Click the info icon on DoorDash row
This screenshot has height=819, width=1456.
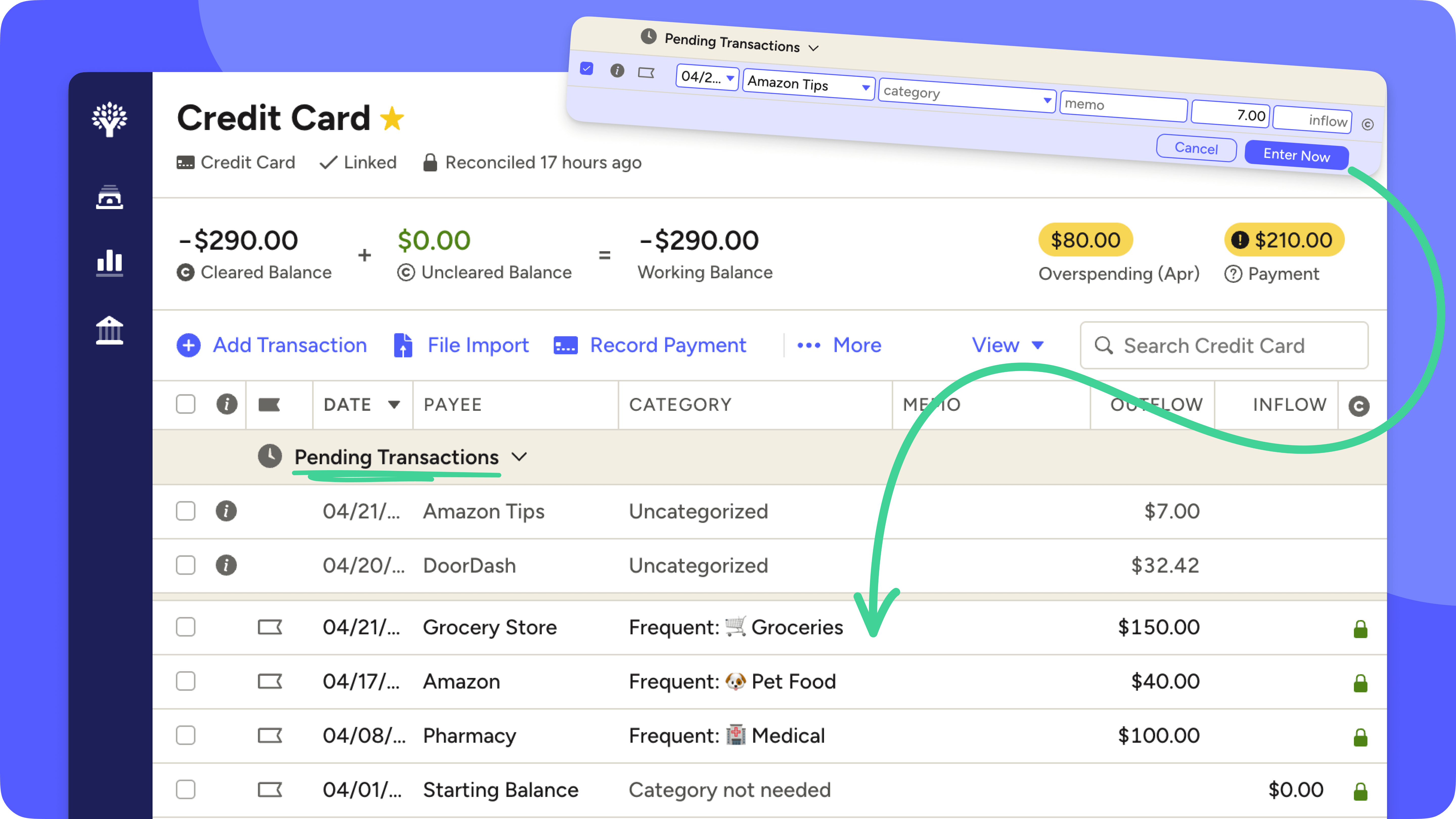pos(226,565)
